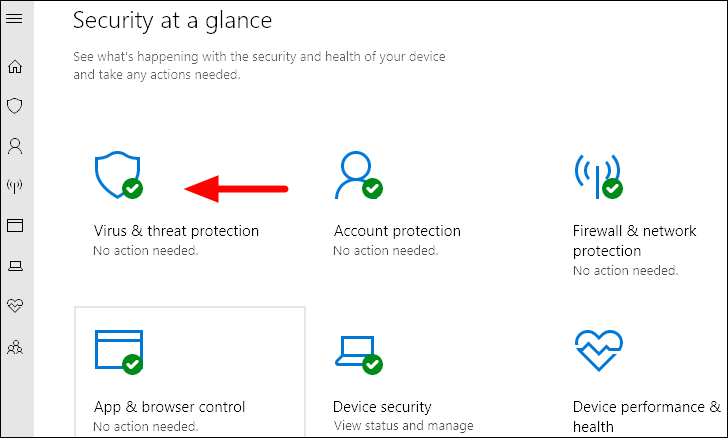Open Device security text link
The height and width of the screenshot is (438, 728).
pos(382,407)
